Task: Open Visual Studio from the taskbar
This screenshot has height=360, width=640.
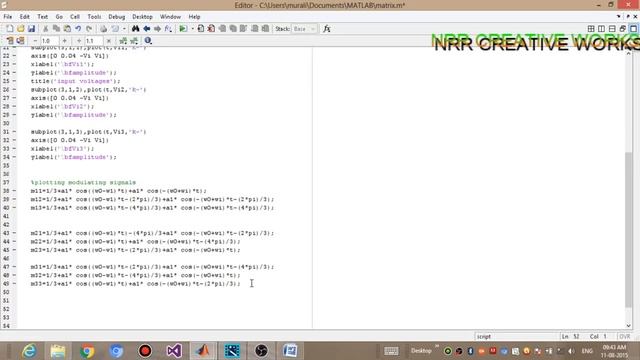Action: pyautogui.click(x=174, y=351)
